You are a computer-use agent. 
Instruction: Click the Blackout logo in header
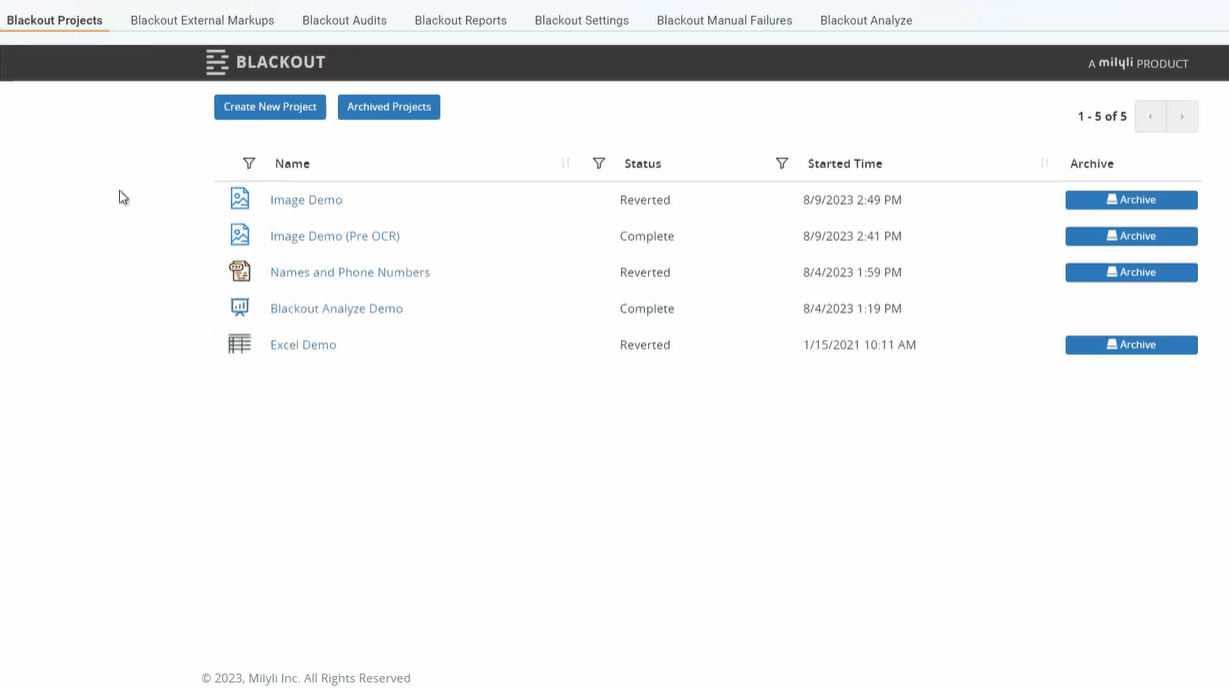pos(266,62)
